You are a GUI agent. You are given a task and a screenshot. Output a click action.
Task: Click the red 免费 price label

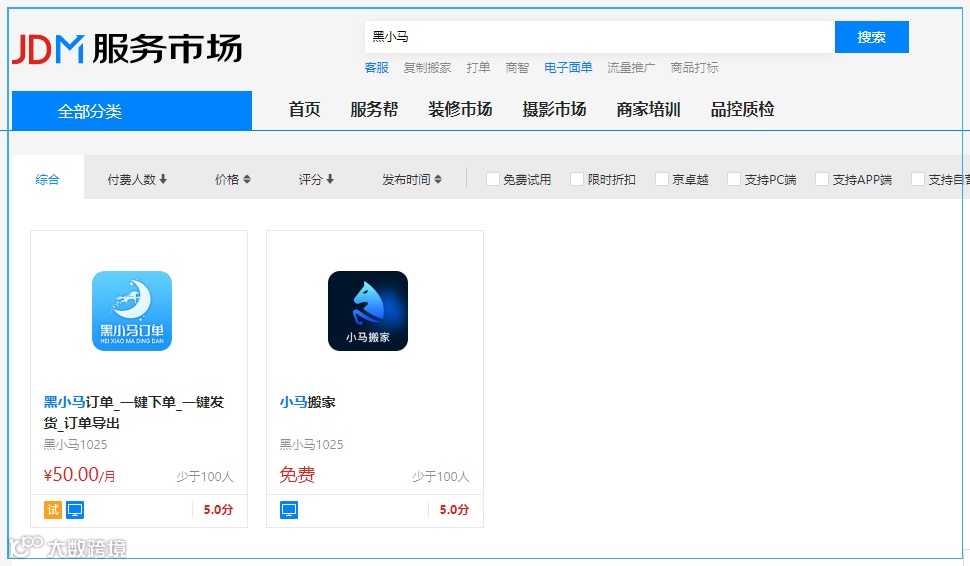click(x=297, y=475)
